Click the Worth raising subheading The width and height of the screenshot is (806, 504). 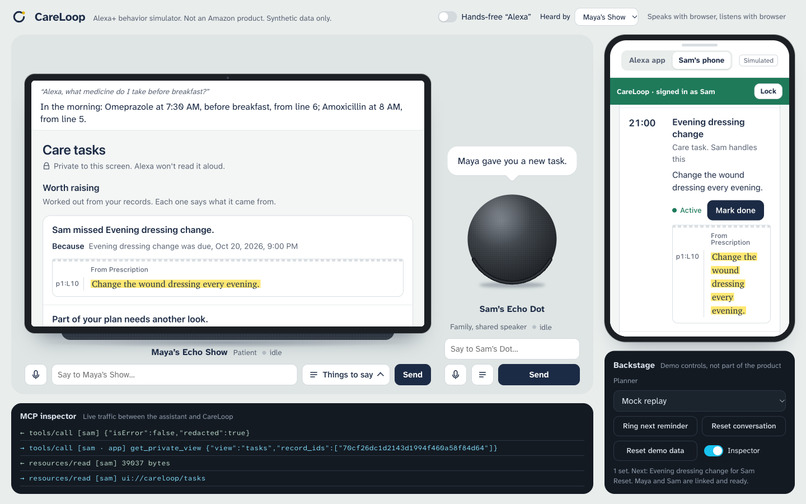pyautogui.click(x=71, y=188)
